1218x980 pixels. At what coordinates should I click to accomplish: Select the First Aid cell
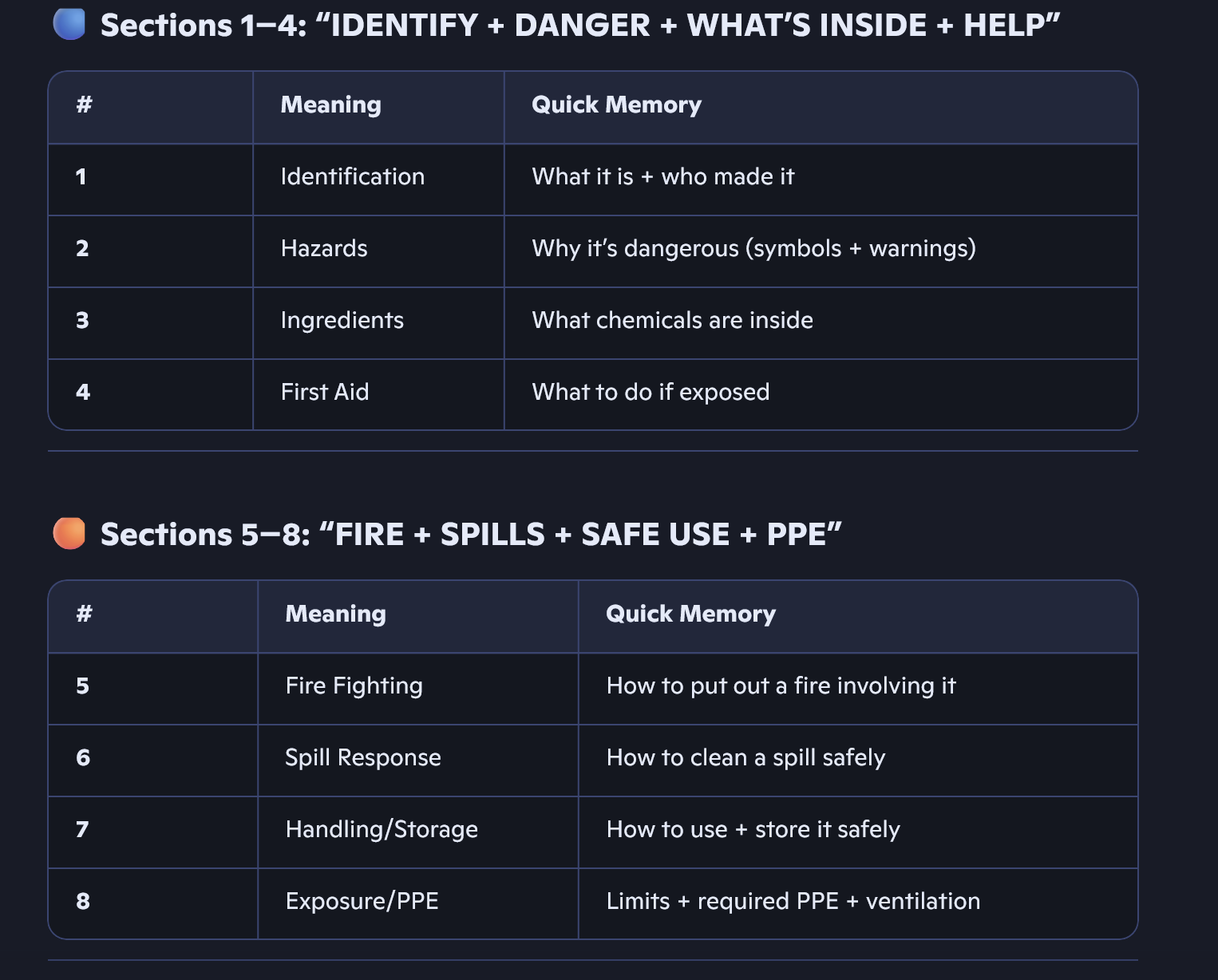(324, 393)
